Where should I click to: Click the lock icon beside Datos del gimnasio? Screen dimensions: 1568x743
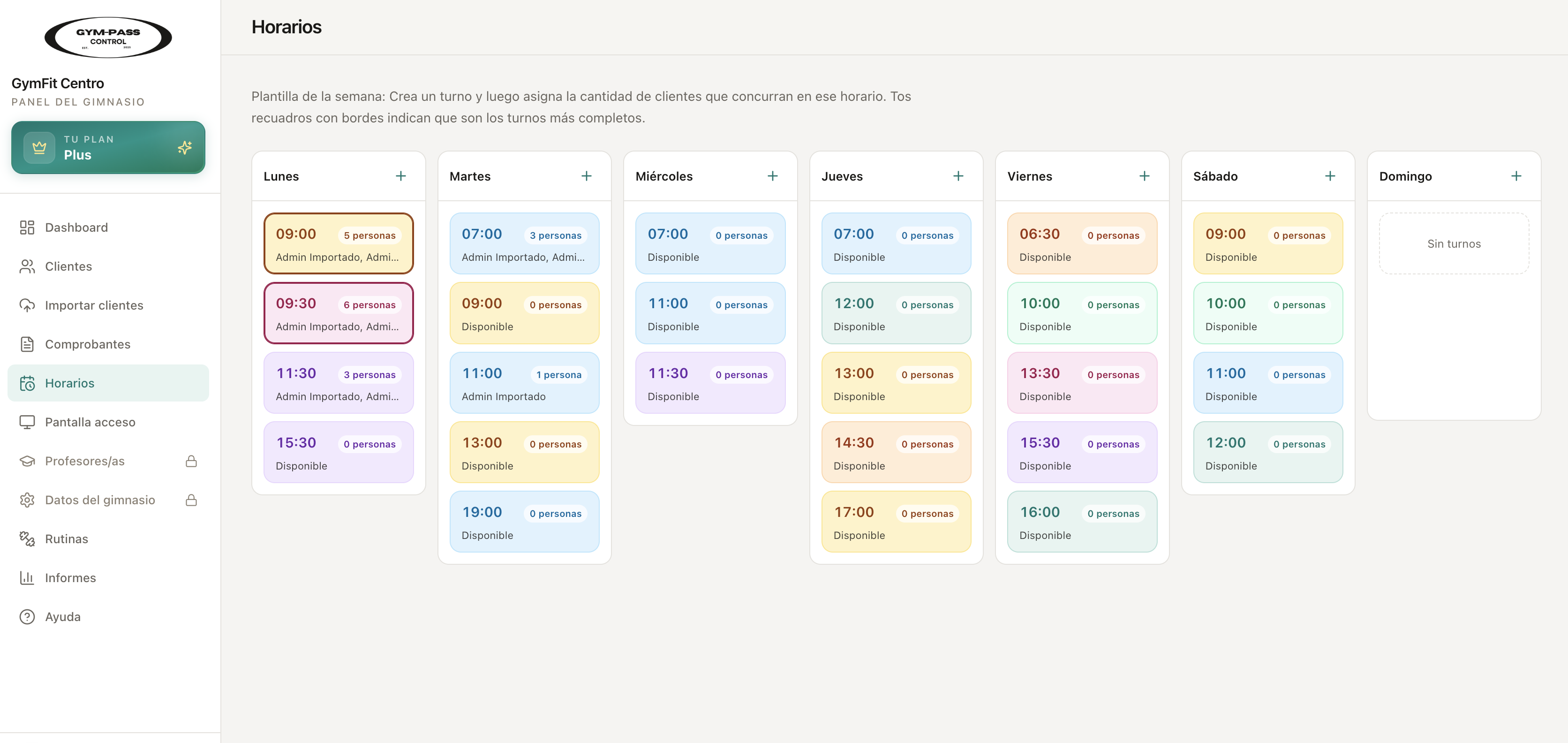(x=191, y=500)
